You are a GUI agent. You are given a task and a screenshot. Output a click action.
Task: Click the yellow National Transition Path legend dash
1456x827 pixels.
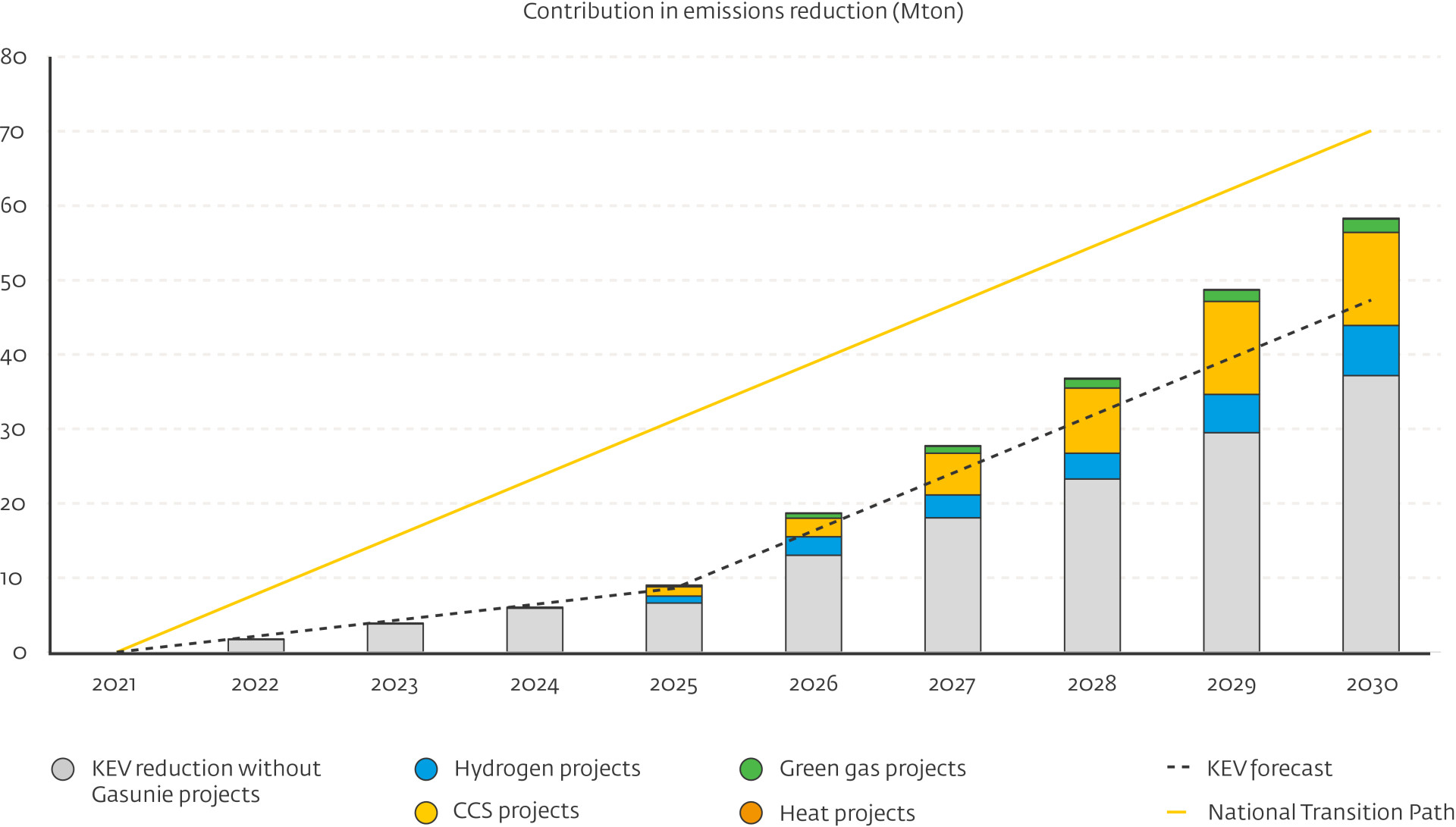(1176, 812)
